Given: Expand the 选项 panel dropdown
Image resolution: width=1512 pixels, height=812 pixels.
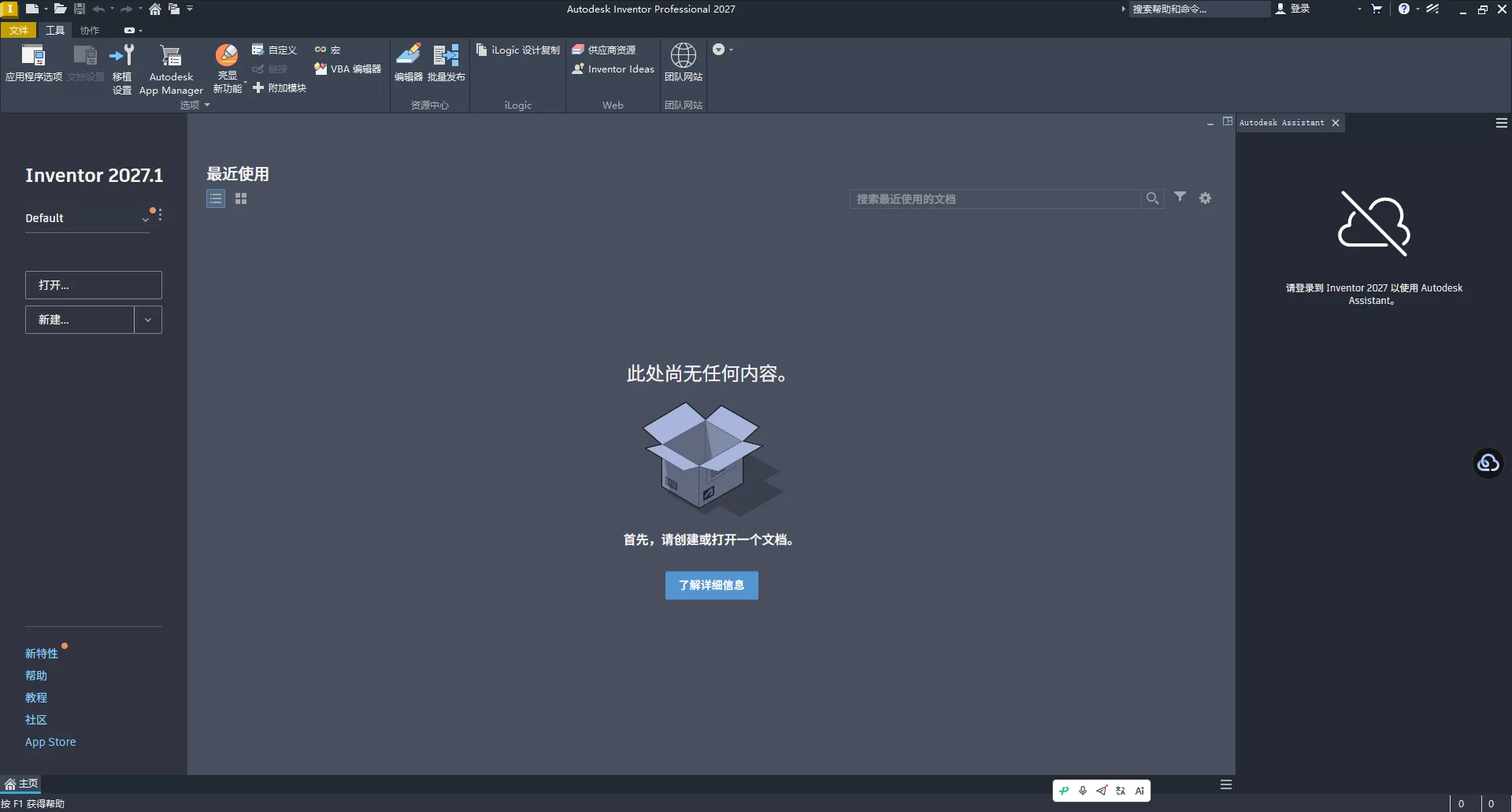Looking at the screenshot, I should [207, 105].
